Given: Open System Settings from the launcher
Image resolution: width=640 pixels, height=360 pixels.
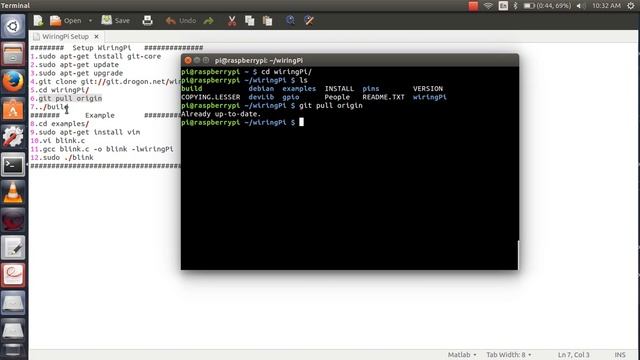Looking at the screenshot, I should point(13,136).
